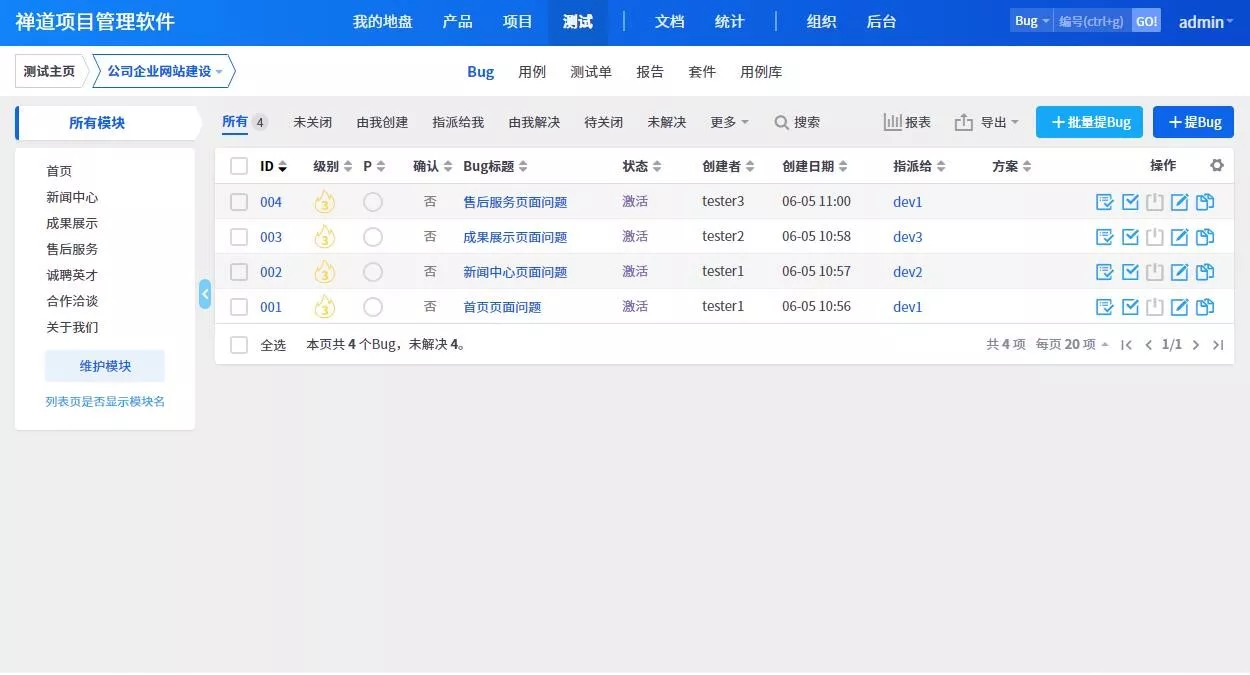Image resolution: width=1250 pixels, height=675 pixels.
Task: Click the bug ID quick-search field
Action: [1091, 21]
